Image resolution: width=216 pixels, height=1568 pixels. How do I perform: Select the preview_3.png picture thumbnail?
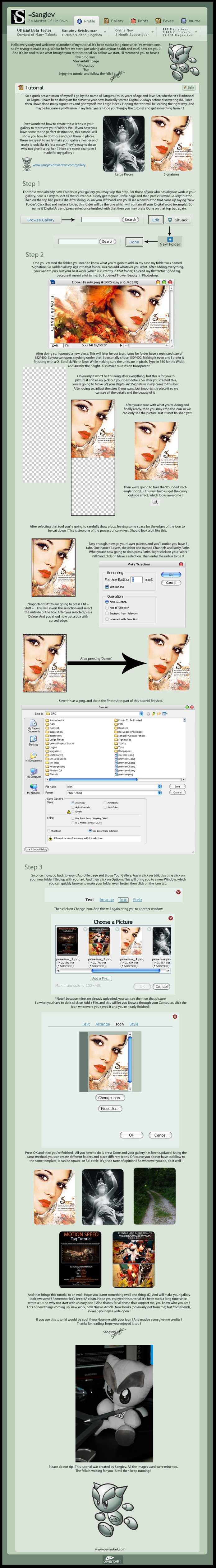67,941
